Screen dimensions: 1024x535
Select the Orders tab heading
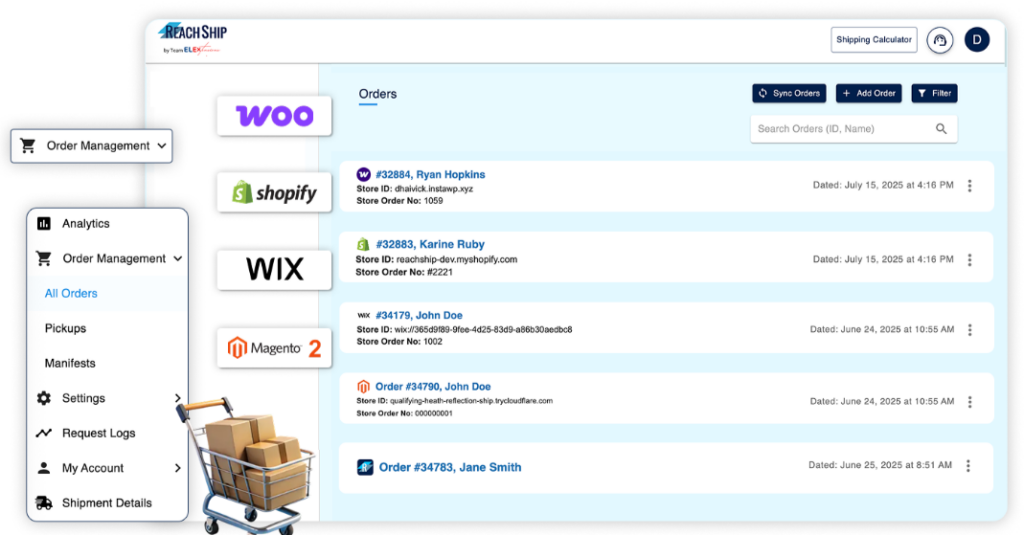[377, 94]
